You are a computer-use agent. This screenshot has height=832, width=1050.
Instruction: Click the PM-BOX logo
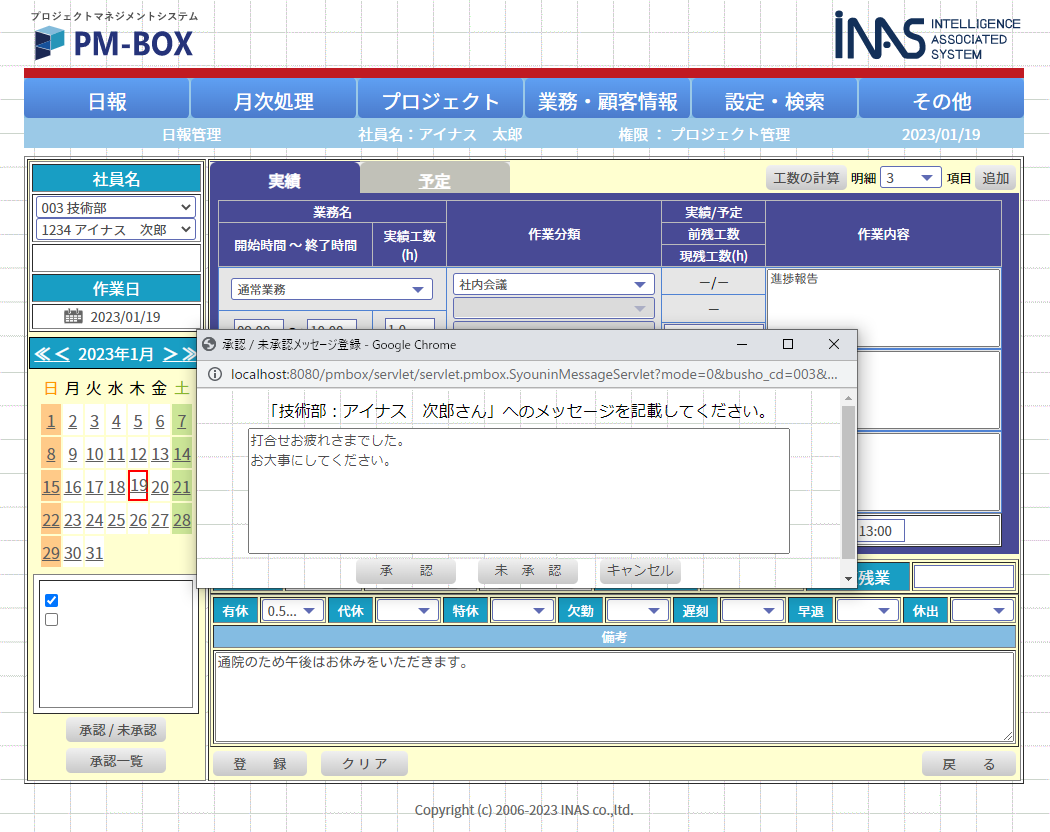[113, 43]
